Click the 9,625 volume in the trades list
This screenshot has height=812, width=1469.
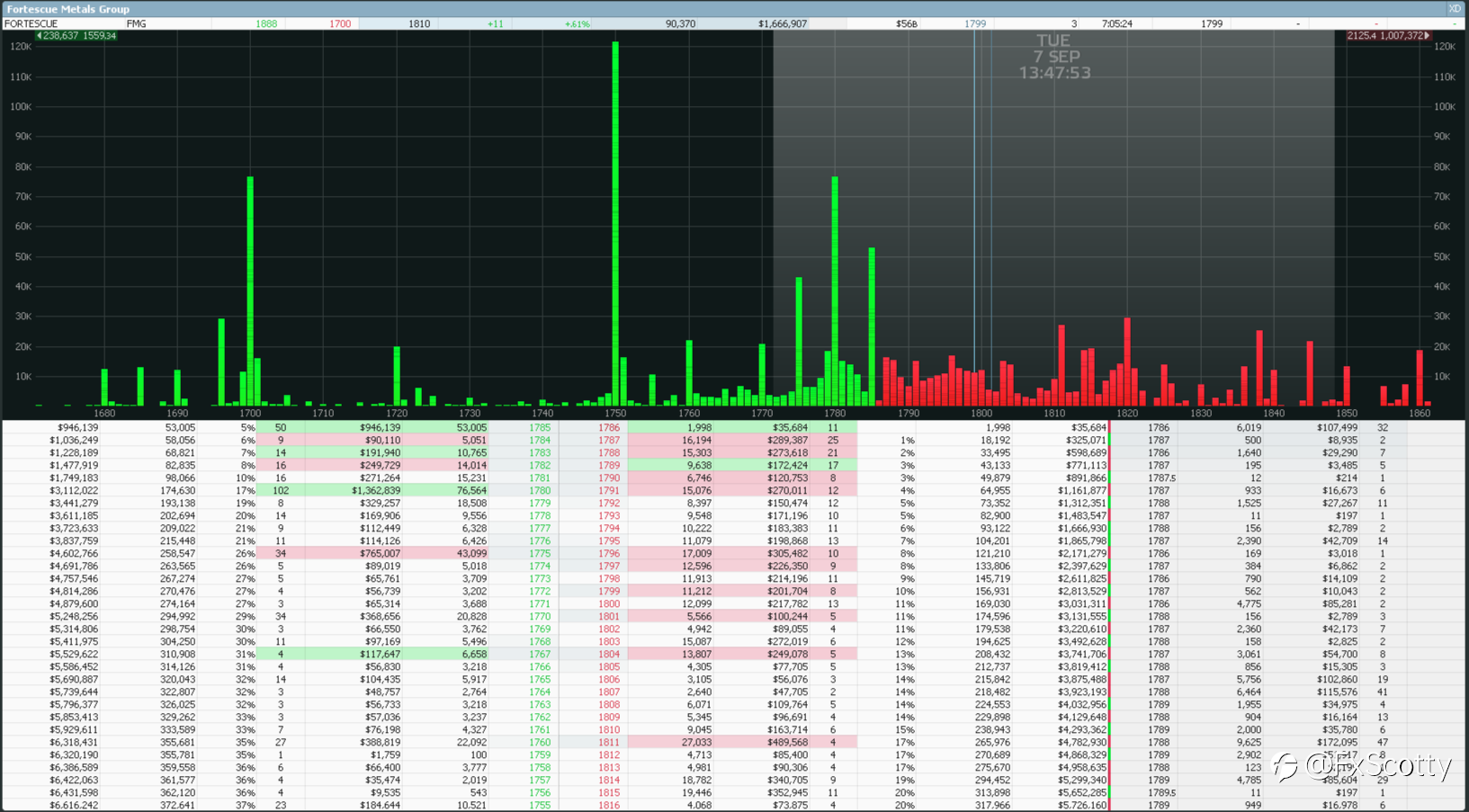point(1249,743)
